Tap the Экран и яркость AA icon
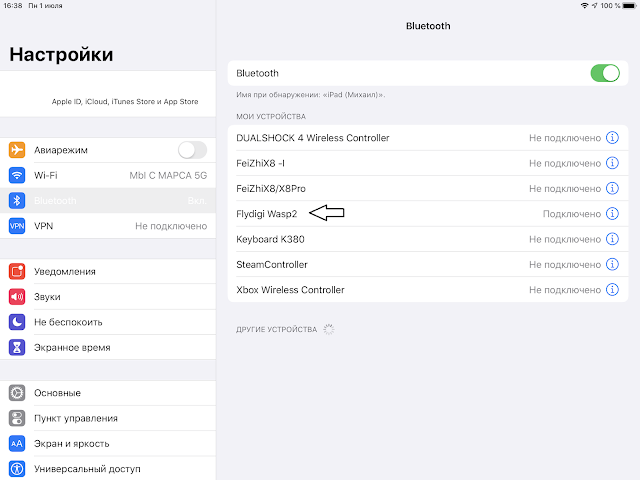 (x=17, y=444)
